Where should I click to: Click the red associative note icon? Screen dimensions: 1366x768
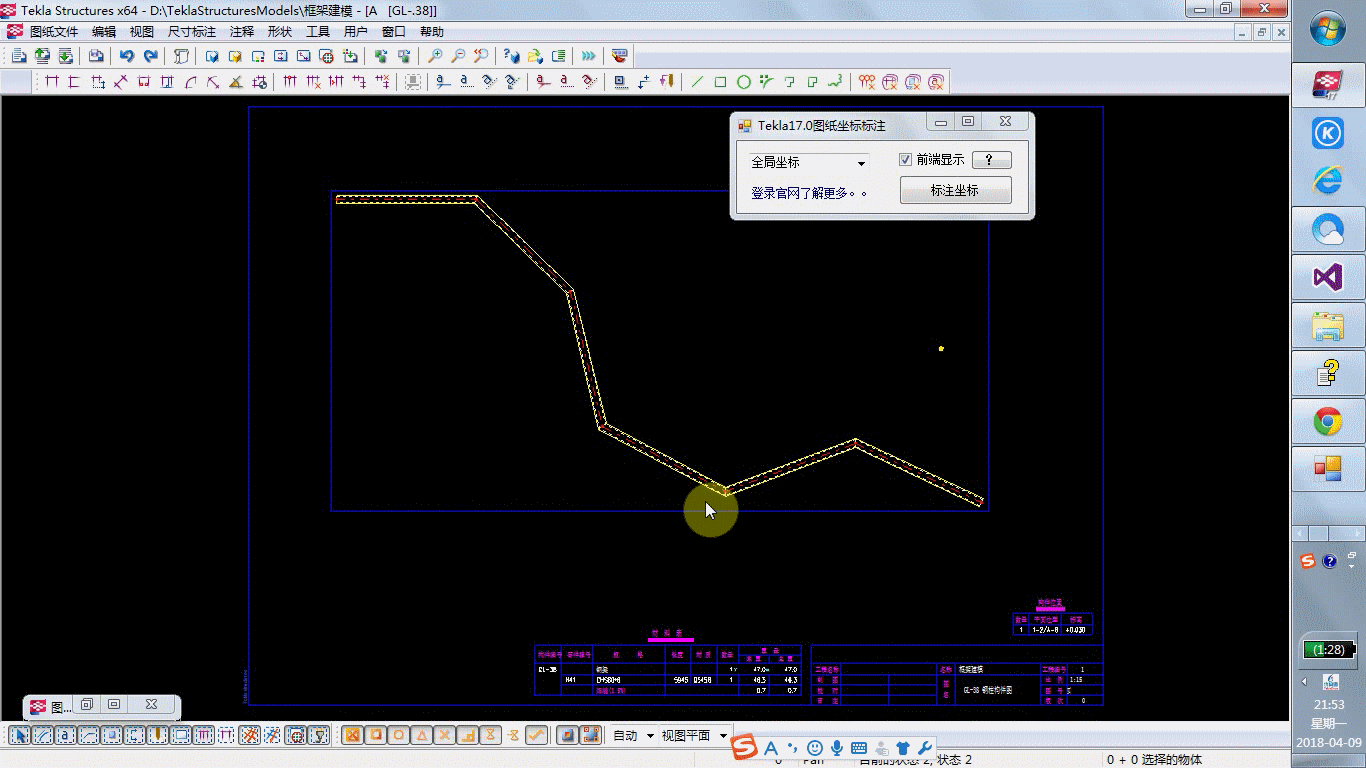(543, 82)
